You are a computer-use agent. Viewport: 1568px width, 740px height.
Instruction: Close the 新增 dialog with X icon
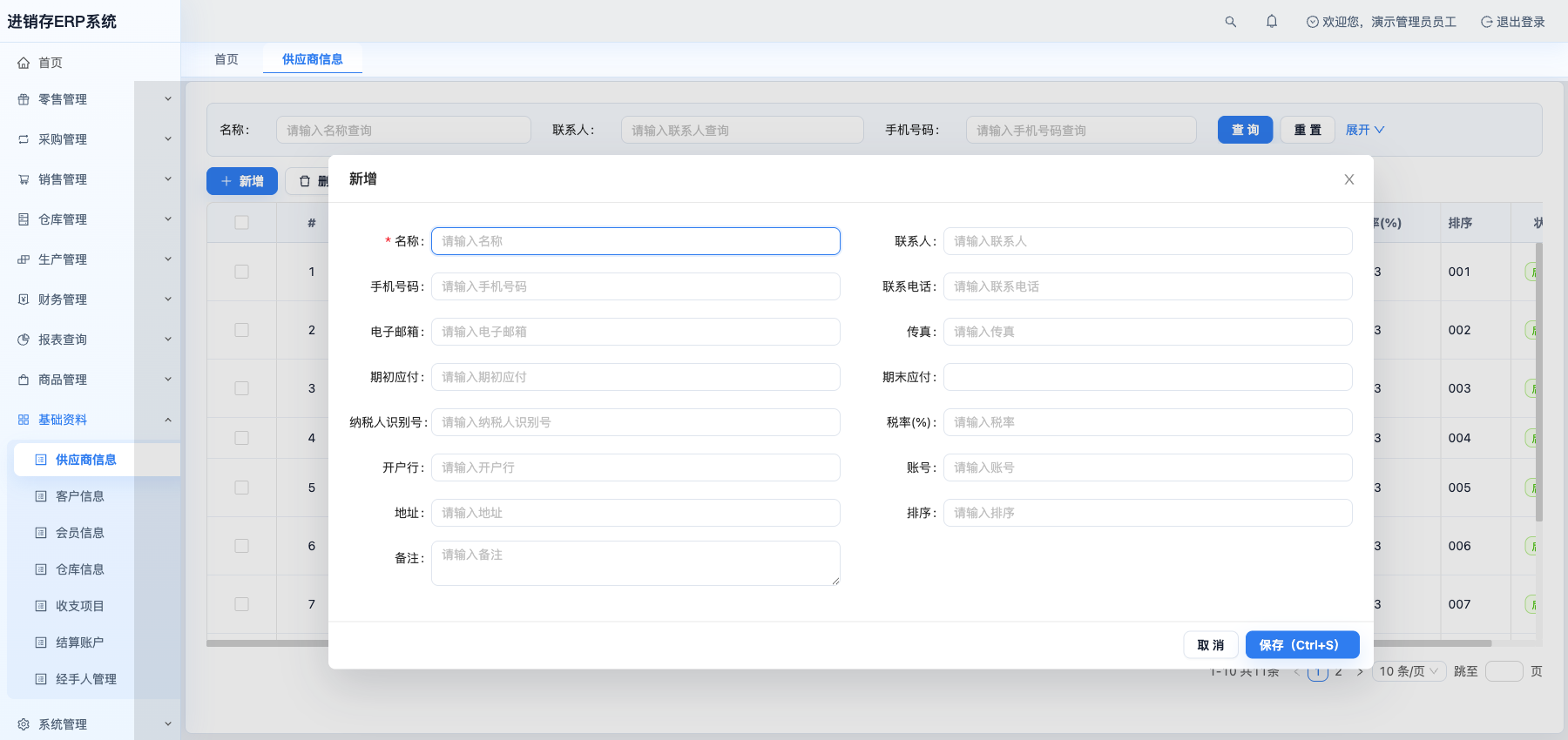point(1349,179)
